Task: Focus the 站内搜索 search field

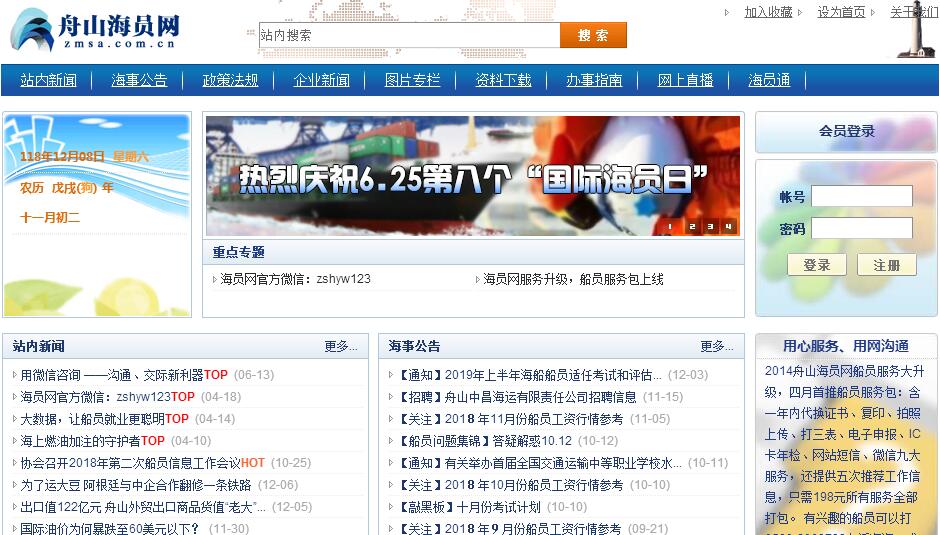Action: tap(409, 35)
